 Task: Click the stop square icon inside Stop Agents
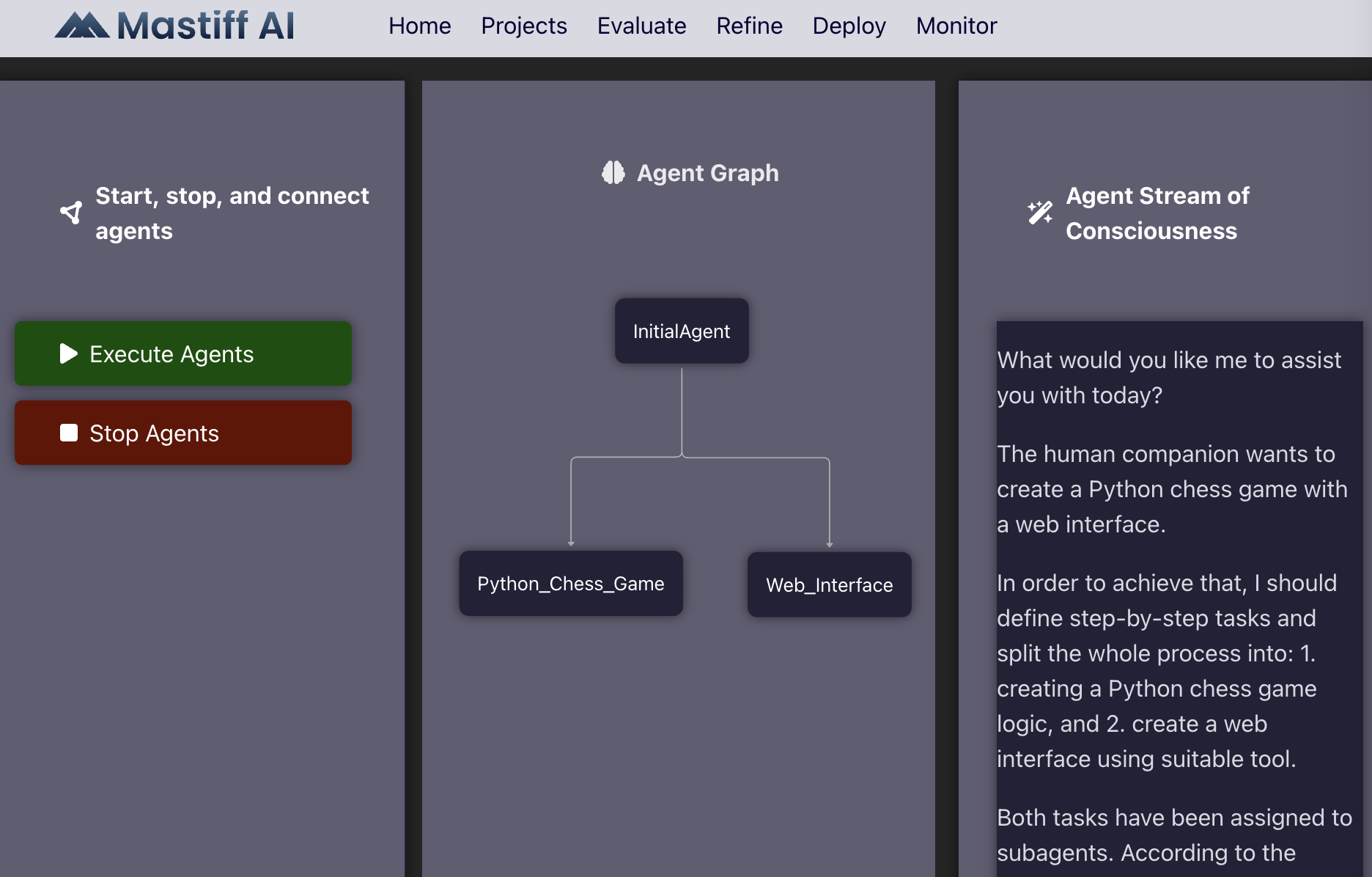[68, 433]
